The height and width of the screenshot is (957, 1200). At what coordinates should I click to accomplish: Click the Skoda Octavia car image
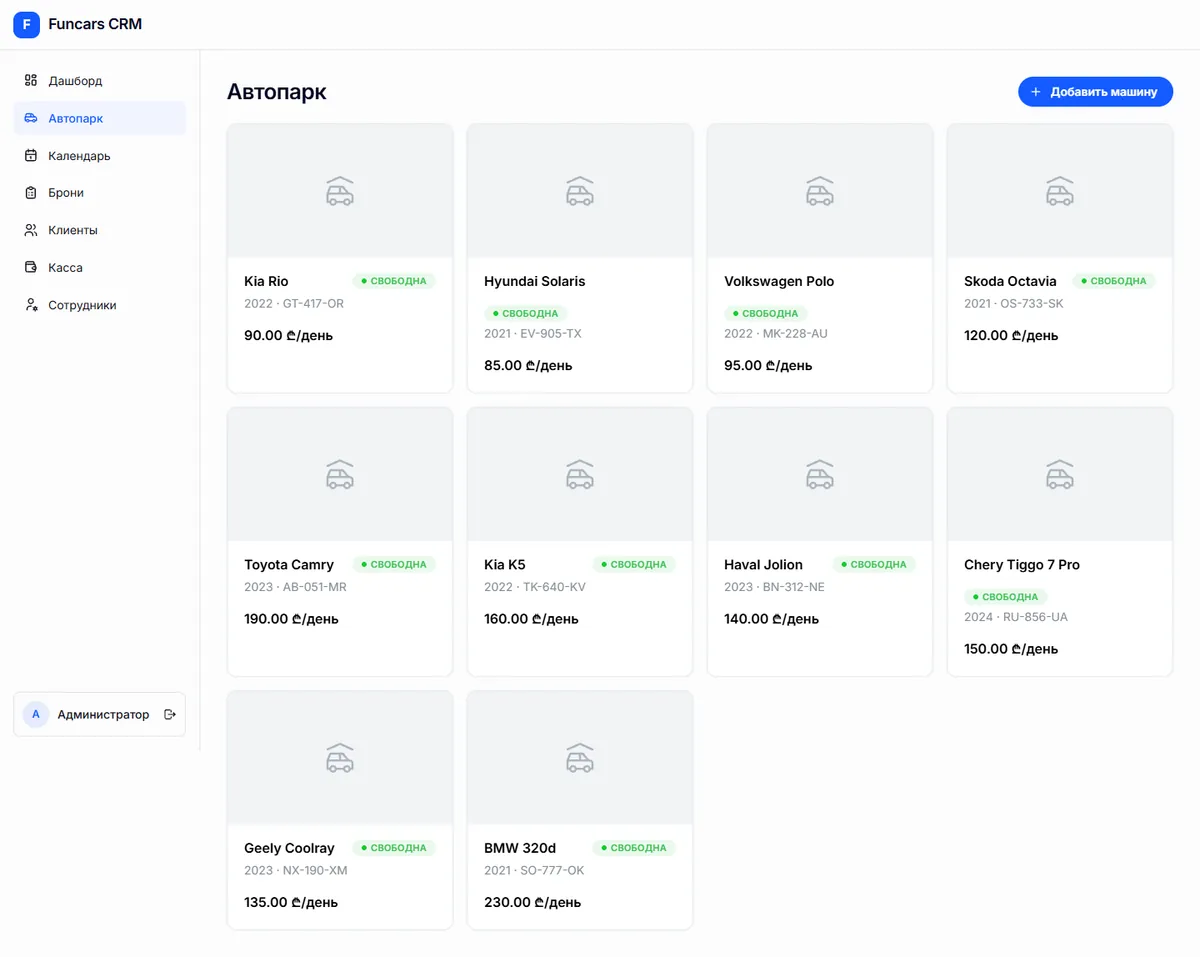pyautogui.click(x=1060, y=191)
